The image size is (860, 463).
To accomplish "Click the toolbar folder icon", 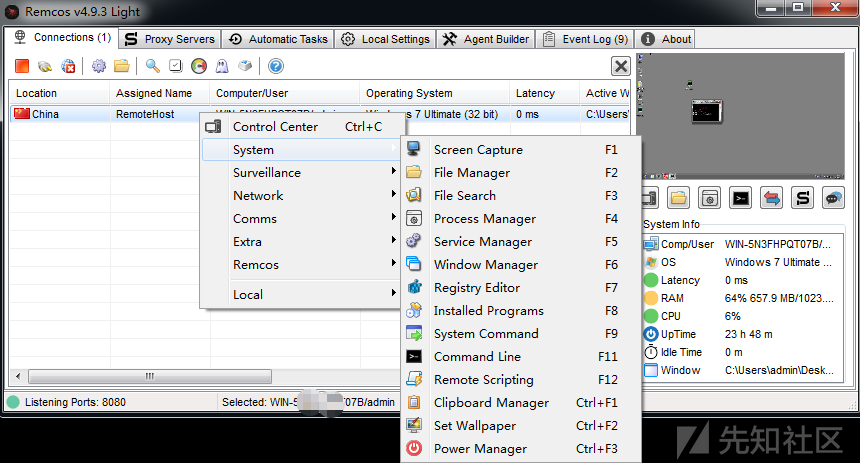I will pos(122,66).
